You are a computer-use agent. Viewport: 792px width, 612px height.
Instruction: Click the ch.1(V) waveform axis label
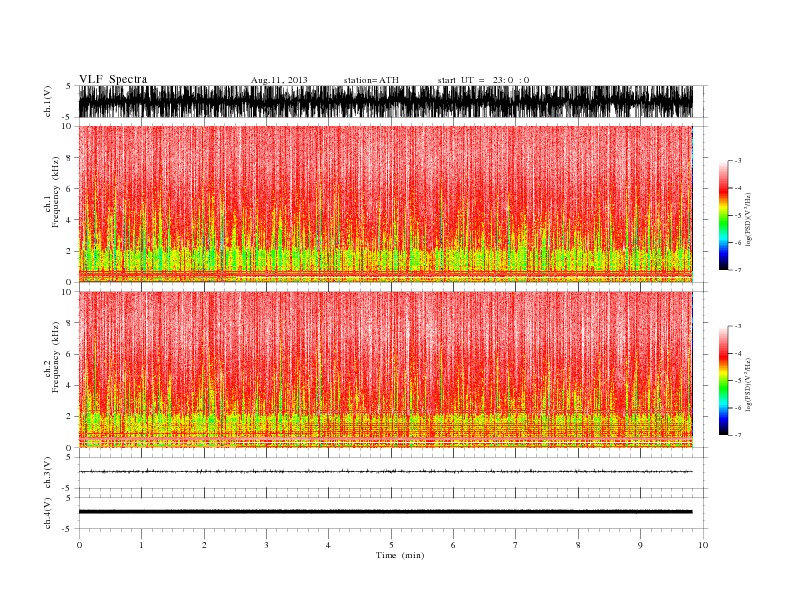pyautogui.click(x=48, y=101)
